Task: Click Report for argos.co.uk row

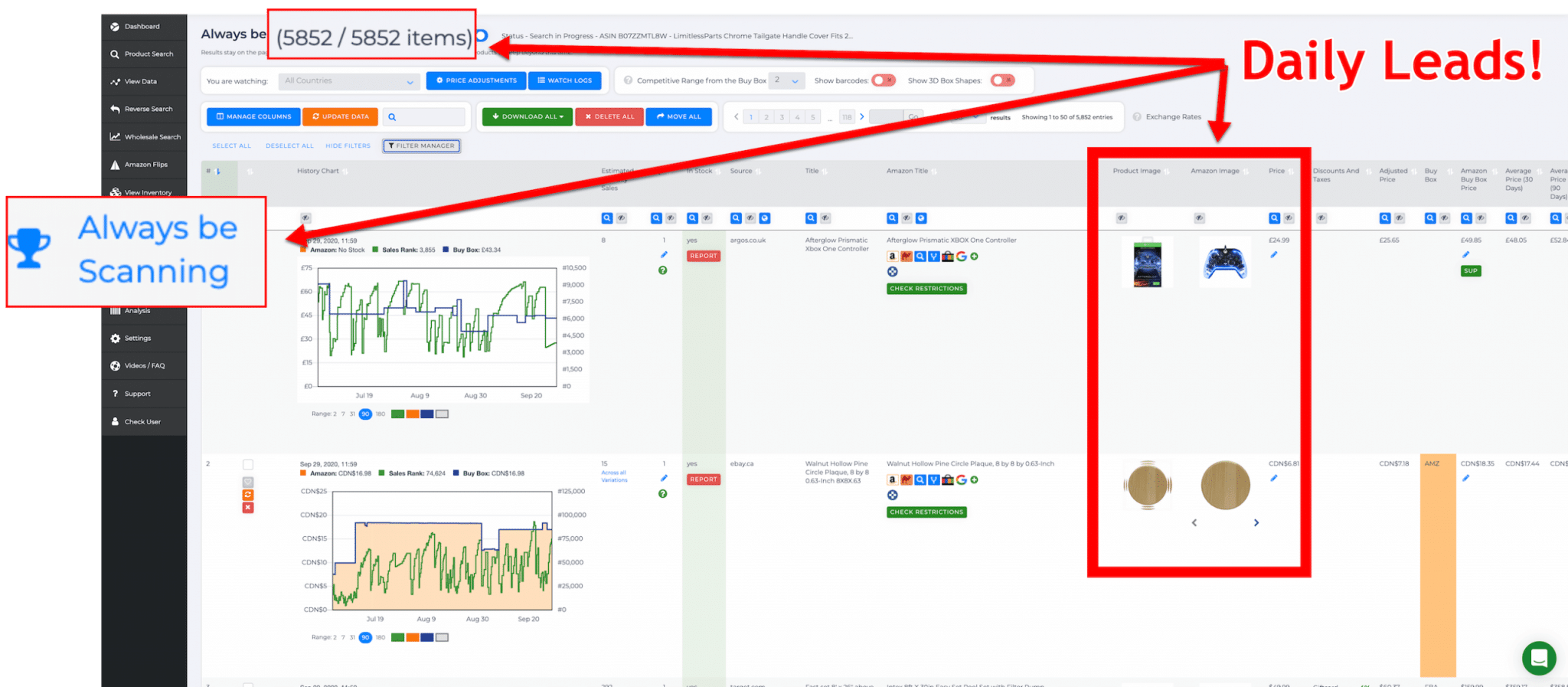Action: 704,256
